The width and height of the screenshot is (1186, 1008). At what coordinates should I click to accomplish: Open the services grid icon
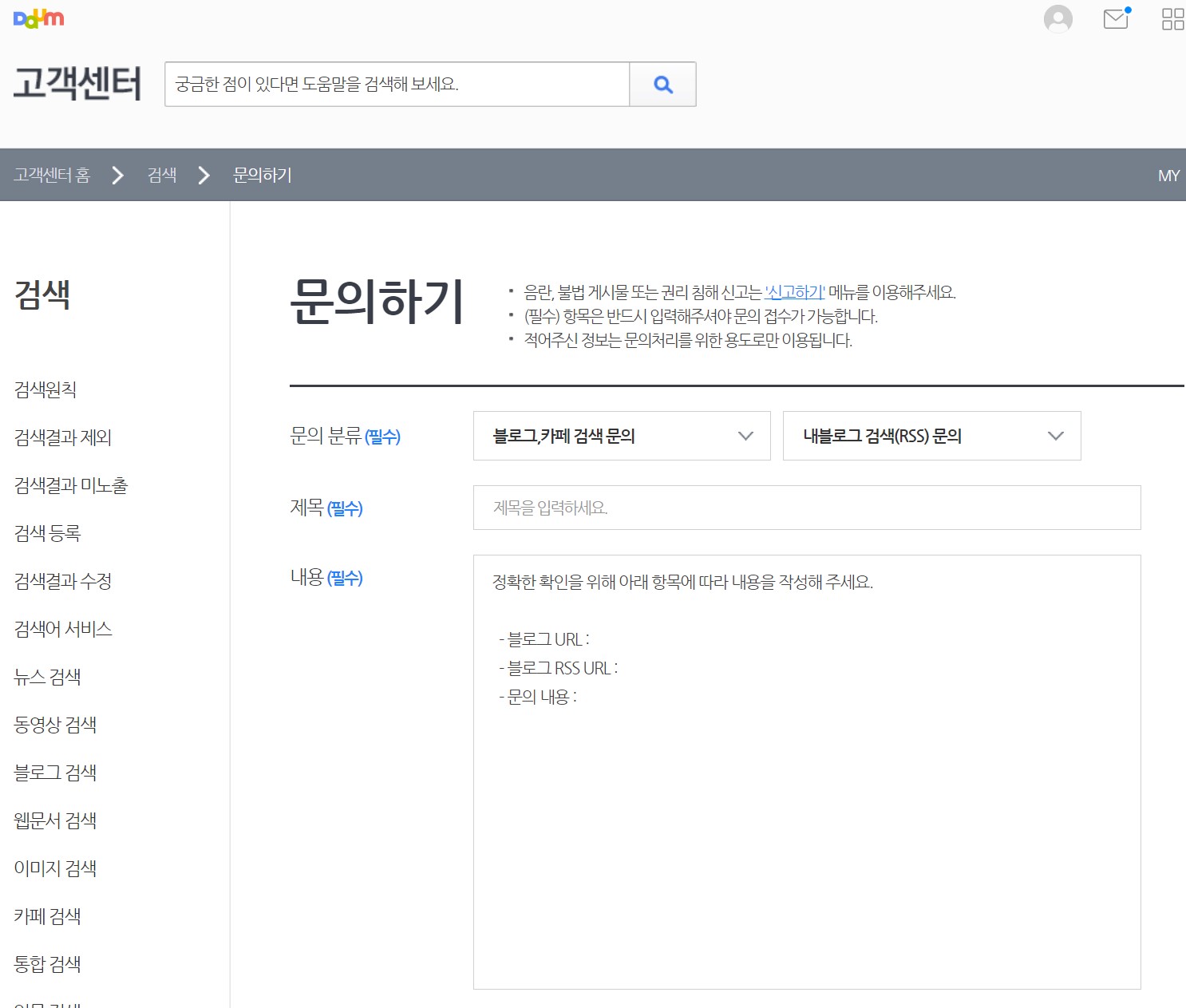1172,18
